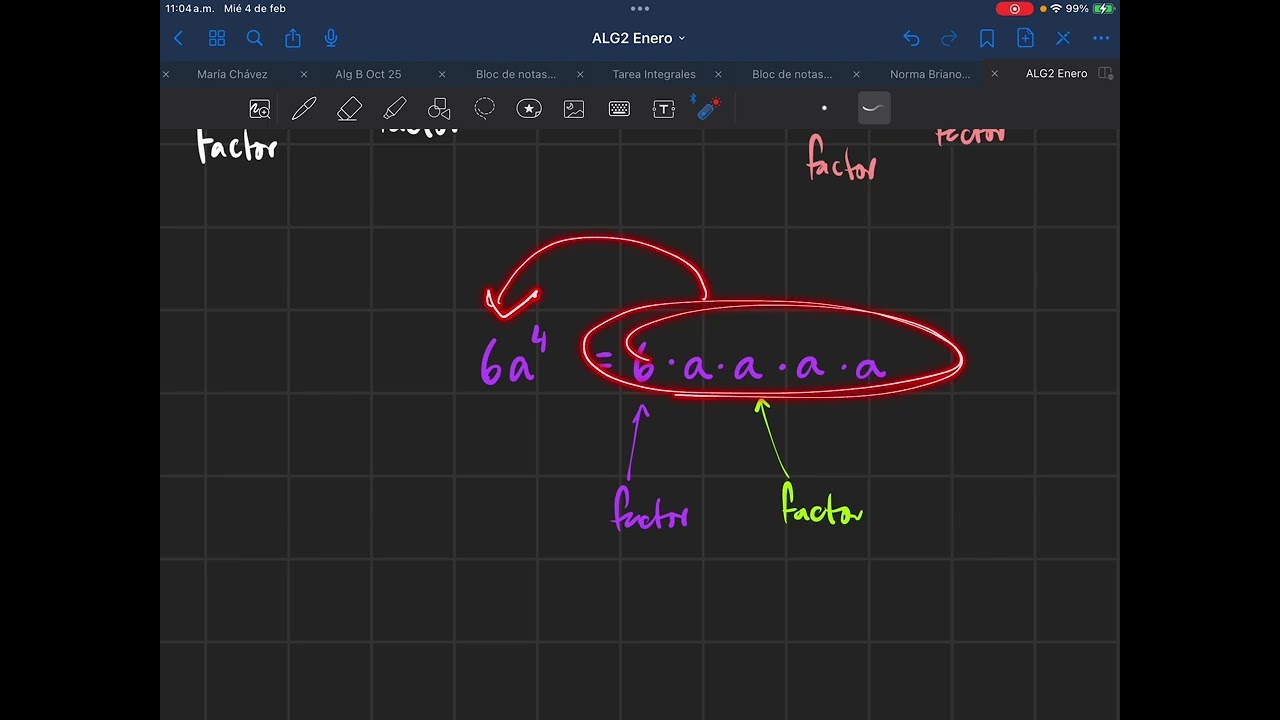
Task: Switch to the Alg B Oct 25 tab
Action: [368, 74]
